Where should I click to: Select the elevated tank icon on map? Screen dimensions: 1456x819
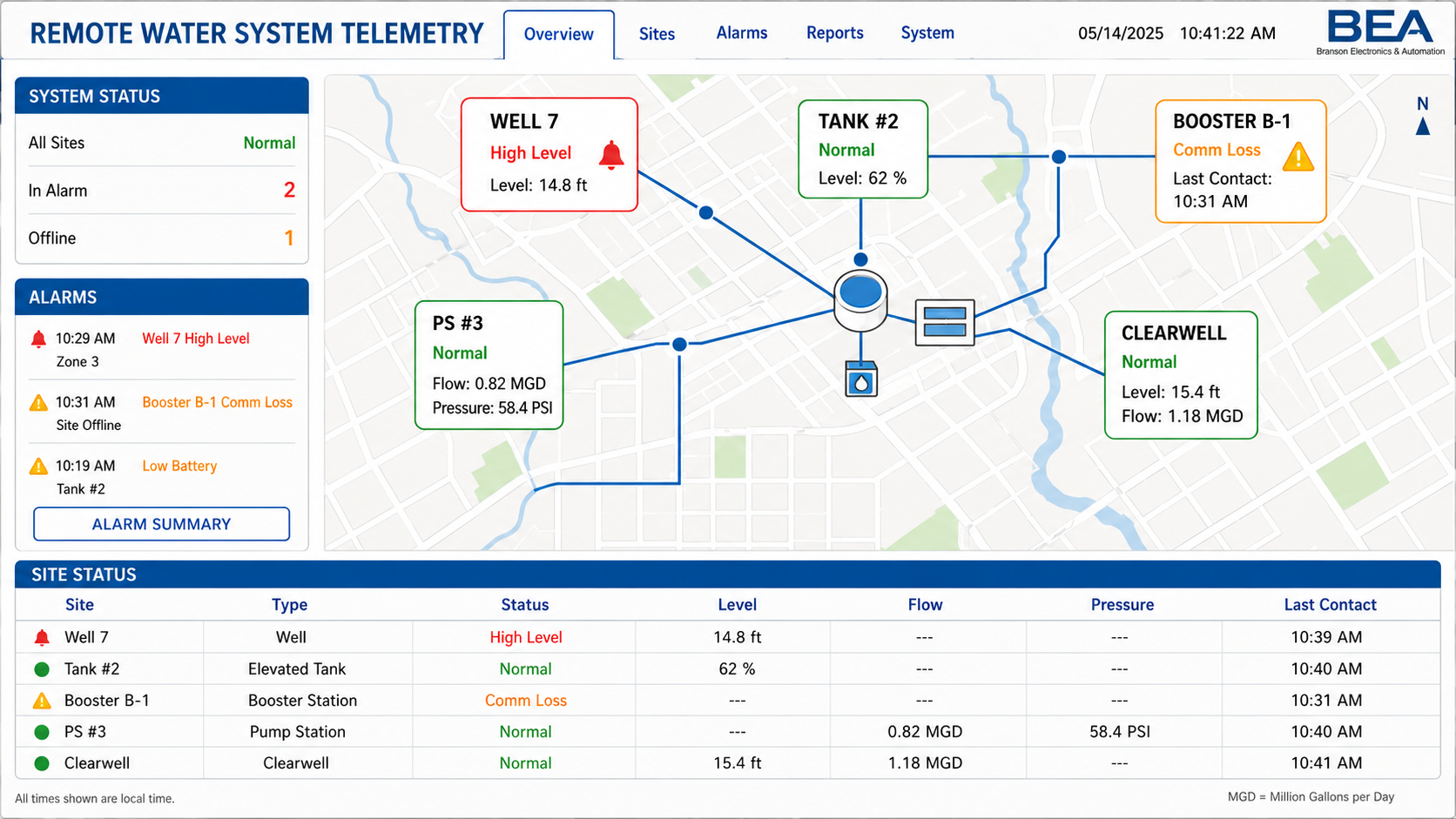pos(860,300)
